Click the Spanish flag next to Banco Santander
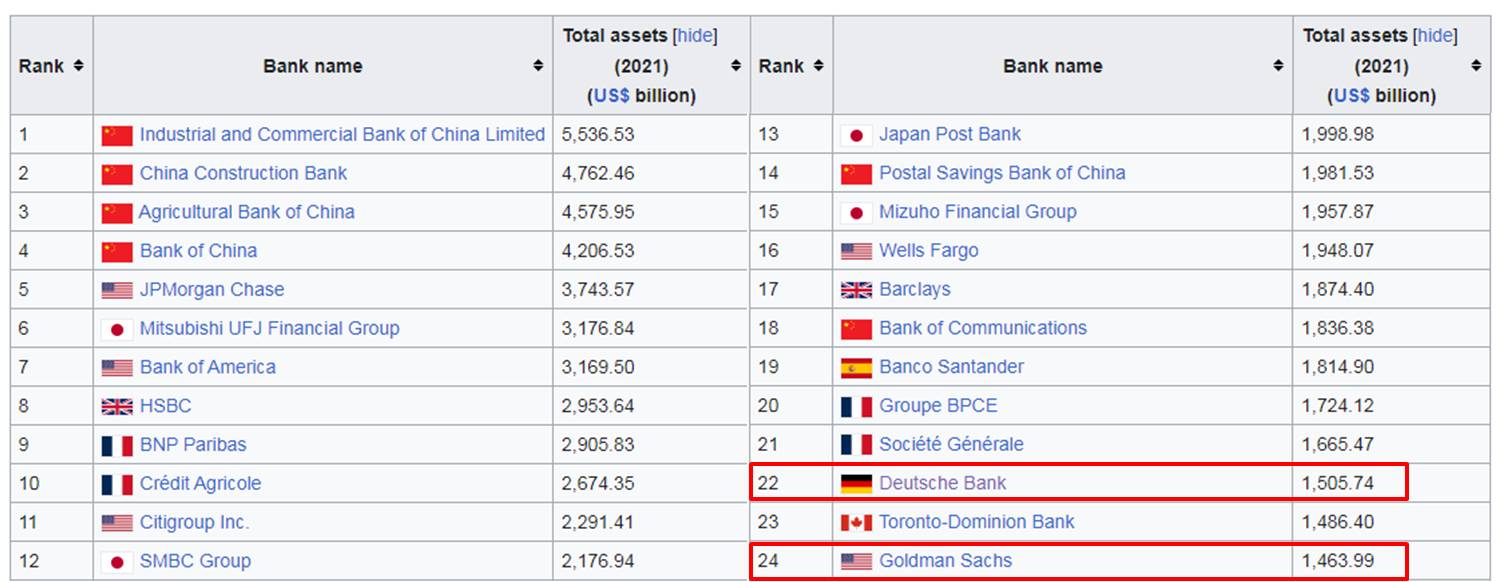 pyautogui.click(x=856, y=368)
